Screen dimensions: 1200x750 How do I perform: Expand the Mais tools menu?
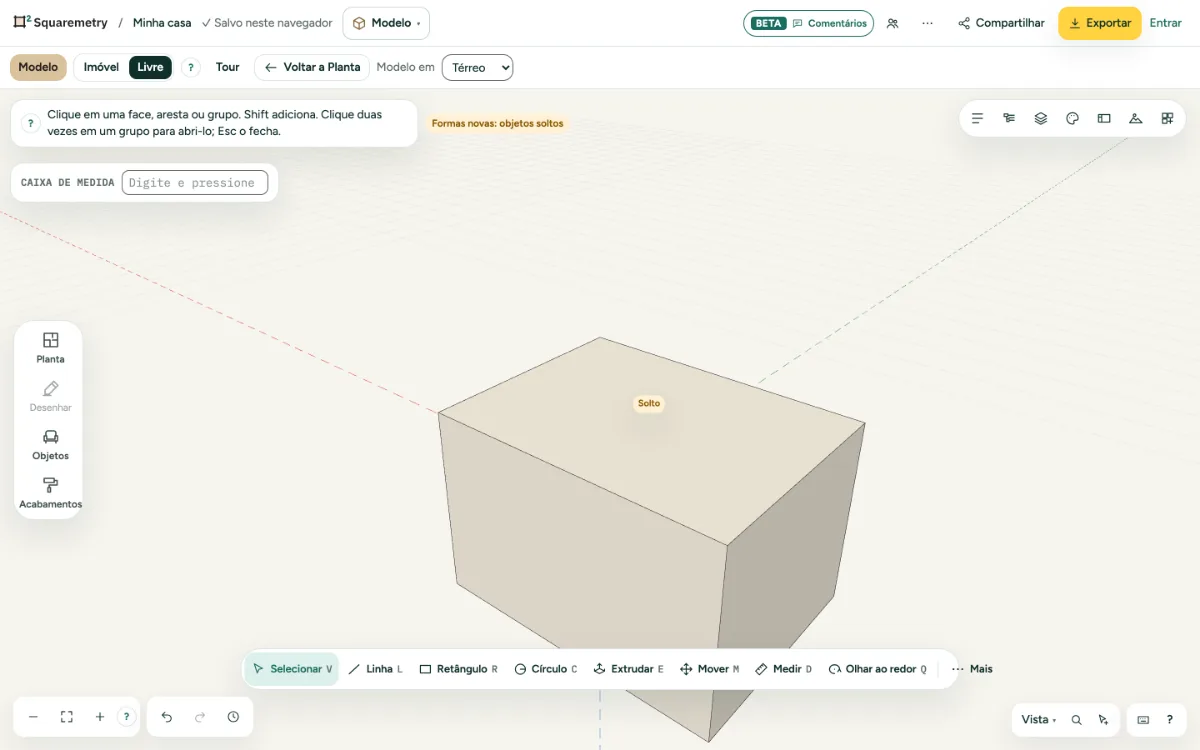[x=972, y=669]
